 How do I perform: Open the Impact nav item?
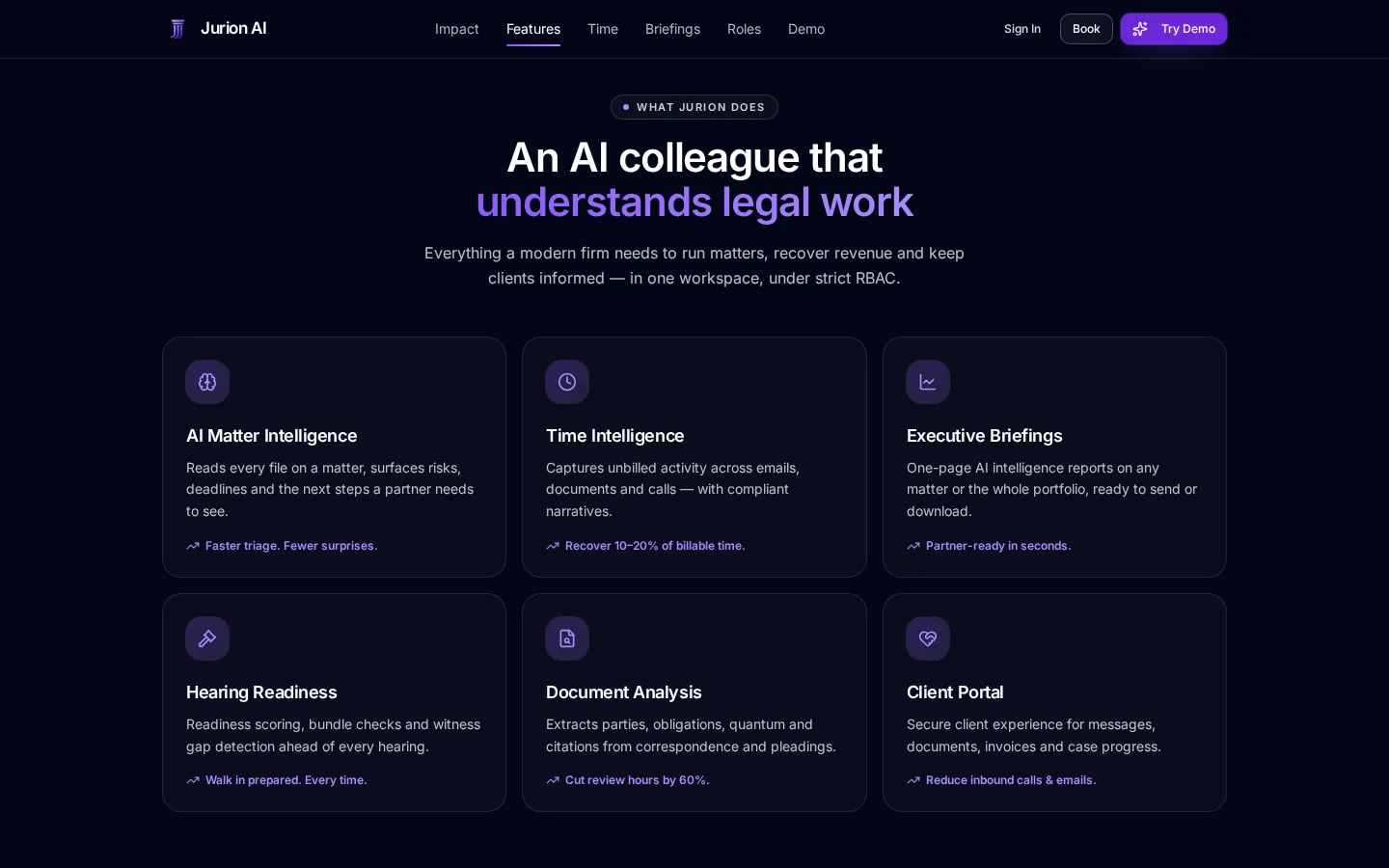tap(457, 29)
